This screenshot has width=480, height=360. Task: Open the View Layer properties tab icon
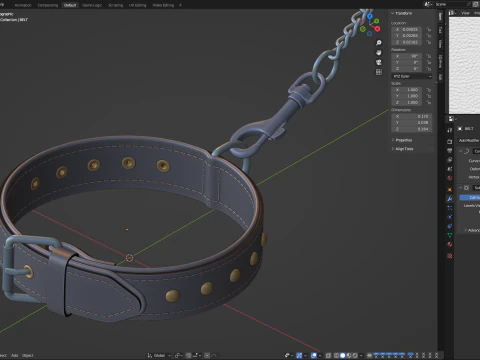click(450, 160)
